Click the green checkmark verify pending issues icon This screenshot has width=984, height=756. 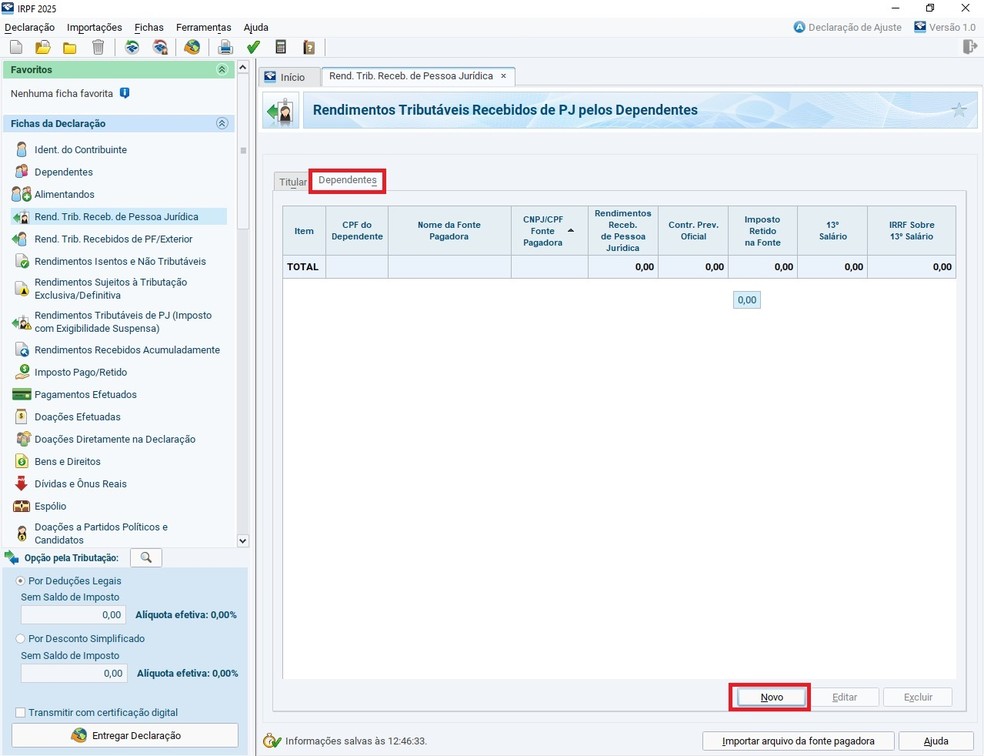point(253,47)
